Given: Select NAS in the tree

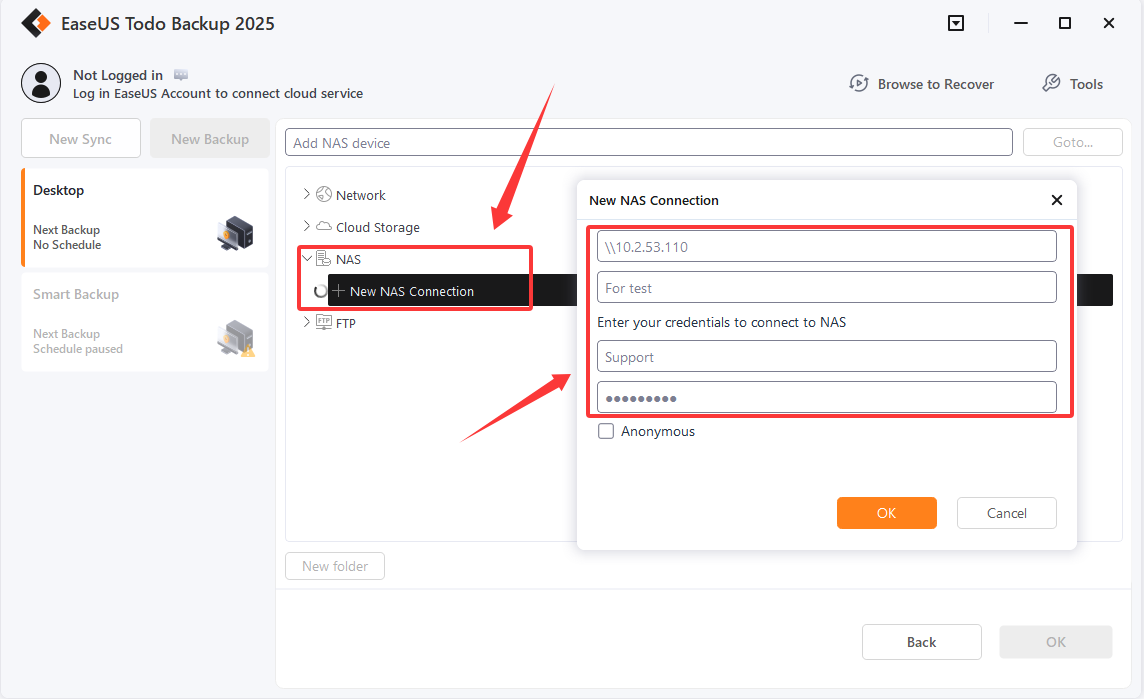Looking at the screenshot, I should click(348, 259).
